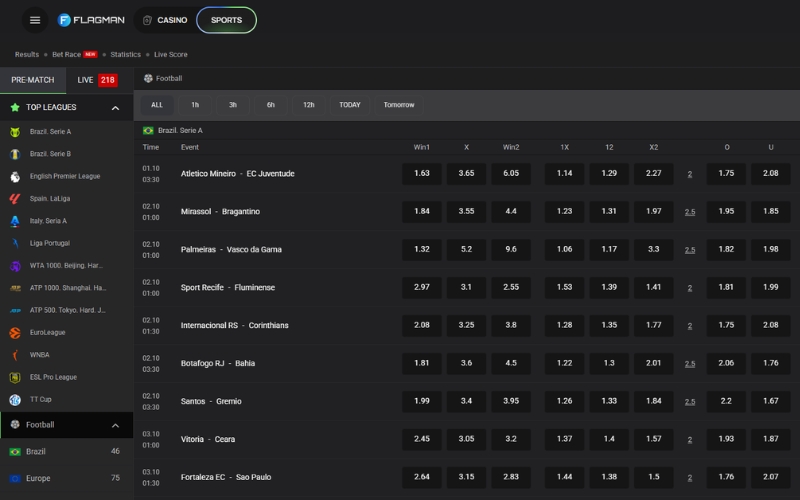Open total line 2 for Sport Recife match
The height and width of the screenshot is (500, 800).
[x=690, y=288]
